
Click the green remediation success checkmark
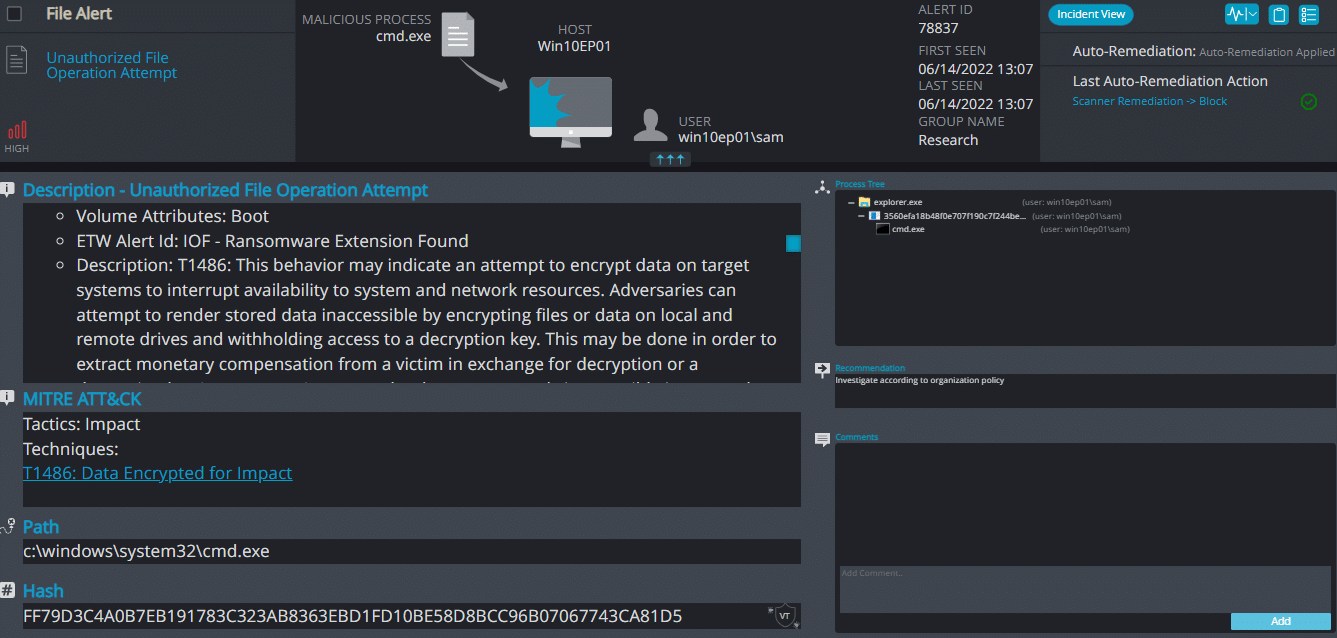(1308, 101)
